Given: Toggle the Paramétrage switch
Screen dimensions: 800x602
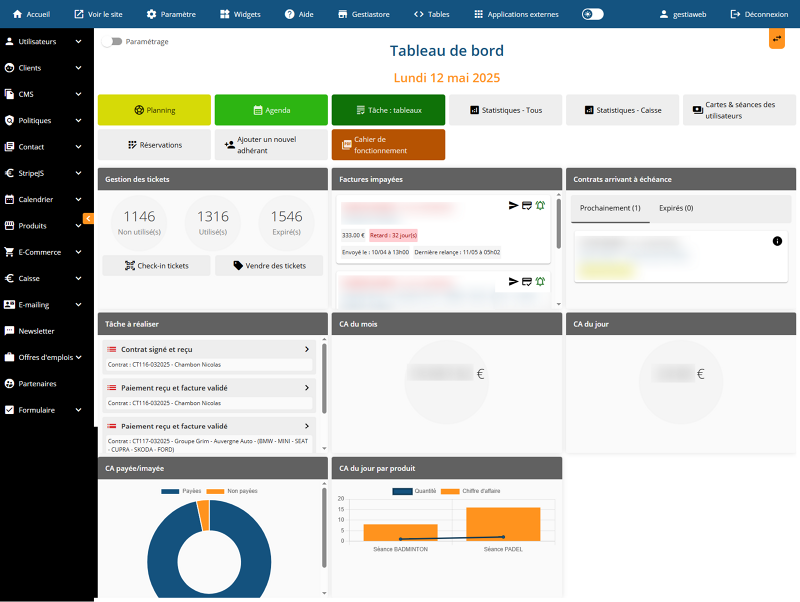Looking at the screenshot, I should (x=112, y=41).
